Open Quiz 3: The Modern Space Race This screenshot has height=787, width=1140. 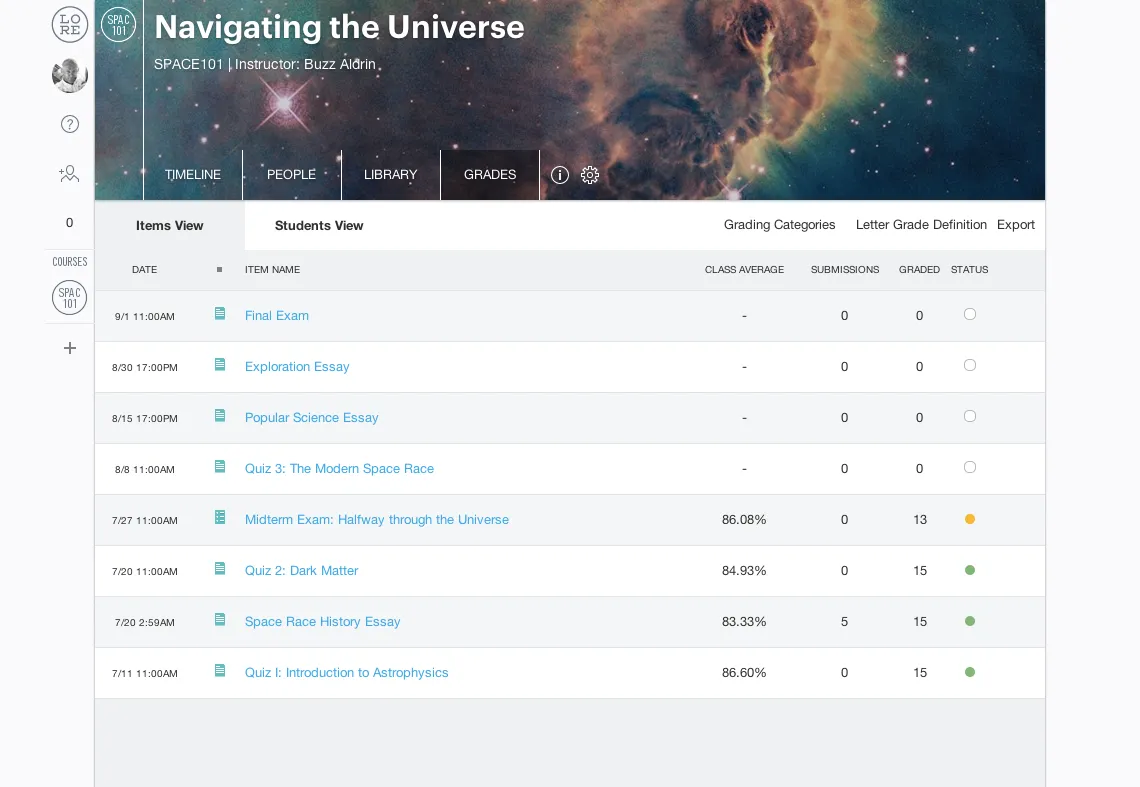[340, 468]
